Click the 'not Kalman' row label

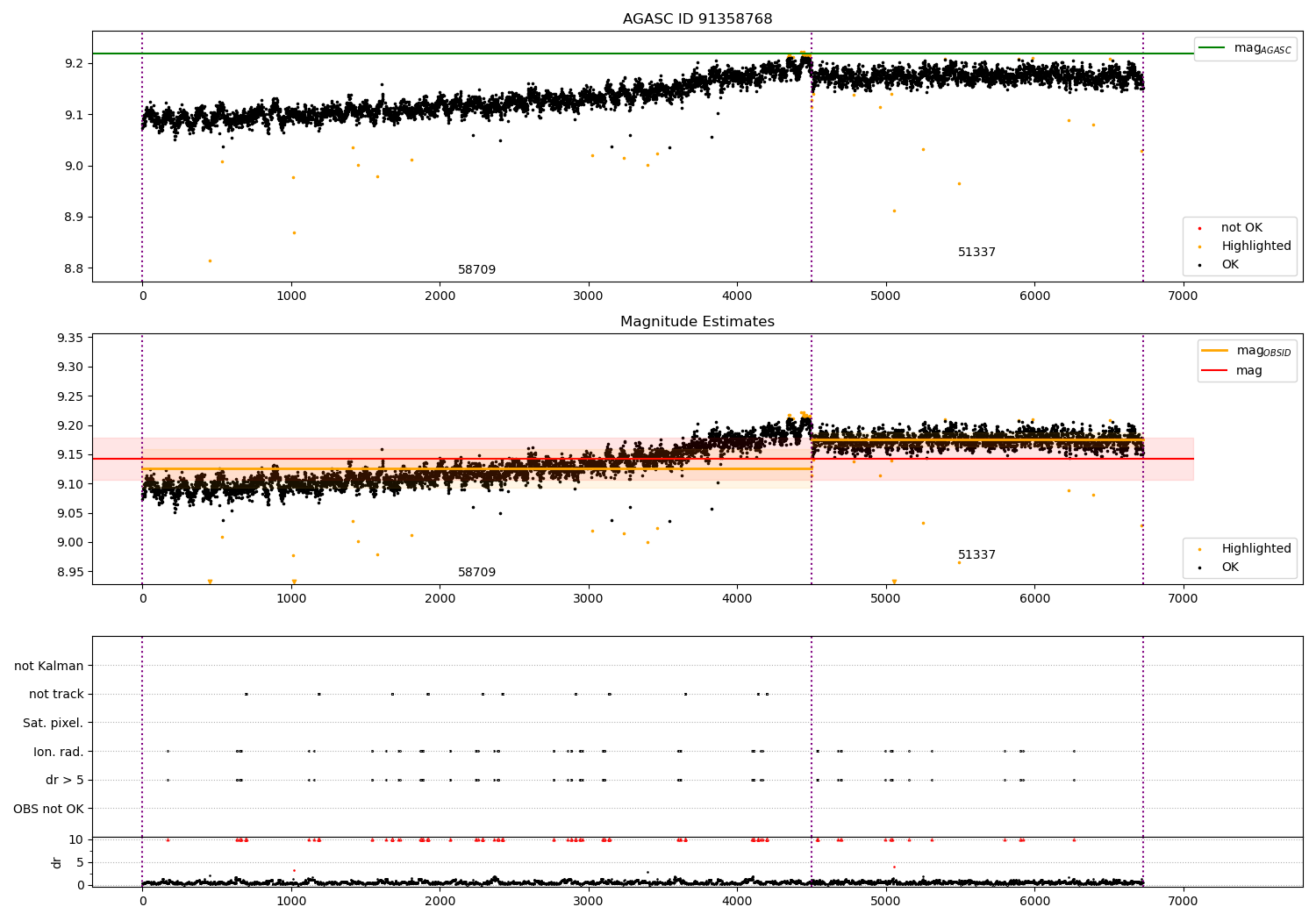49,667
